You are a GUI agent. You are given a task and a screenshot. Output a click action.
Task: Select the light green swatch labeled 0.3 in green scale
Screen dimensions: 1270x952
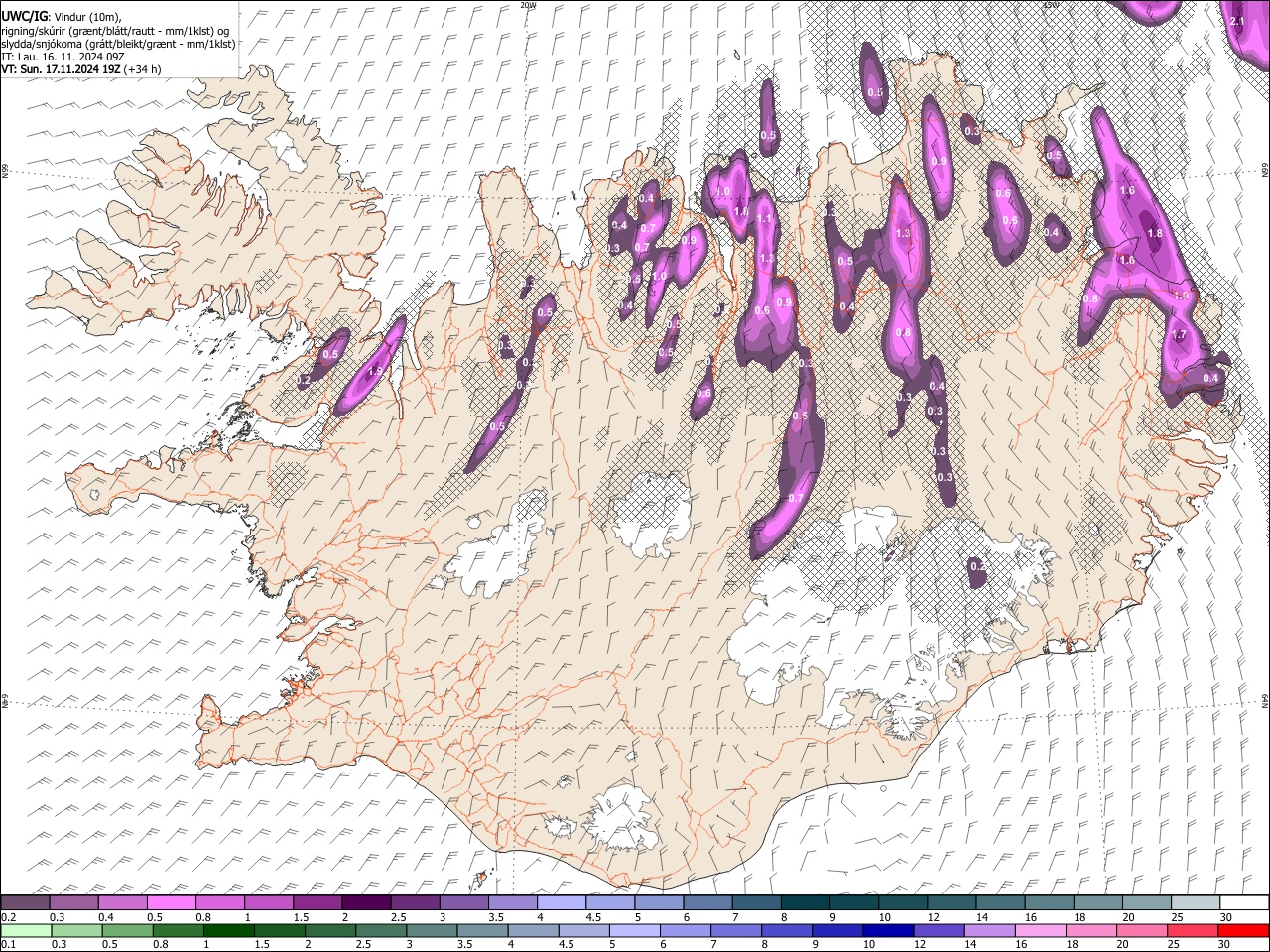pyautogui.click(x=76, y=930)
